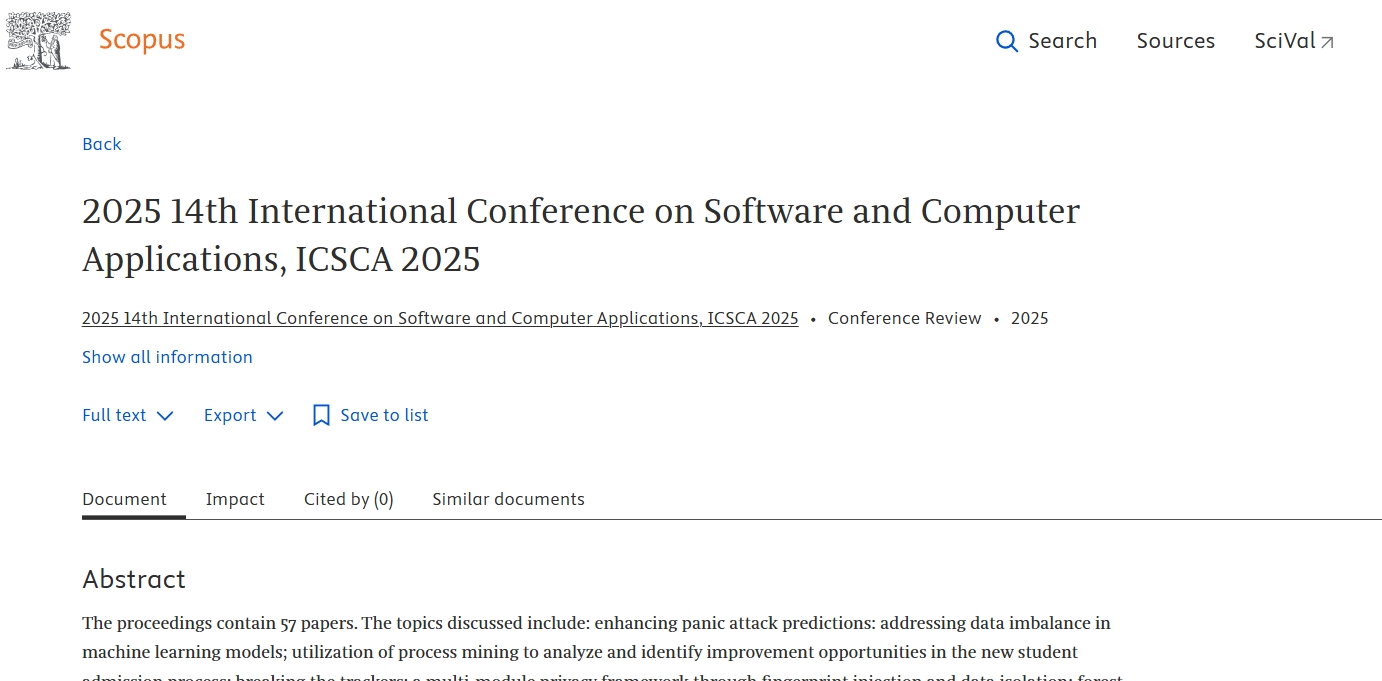The image size is (1382, 681).
Task: Open the Cited by (0) tab
Action: [348, 499]
